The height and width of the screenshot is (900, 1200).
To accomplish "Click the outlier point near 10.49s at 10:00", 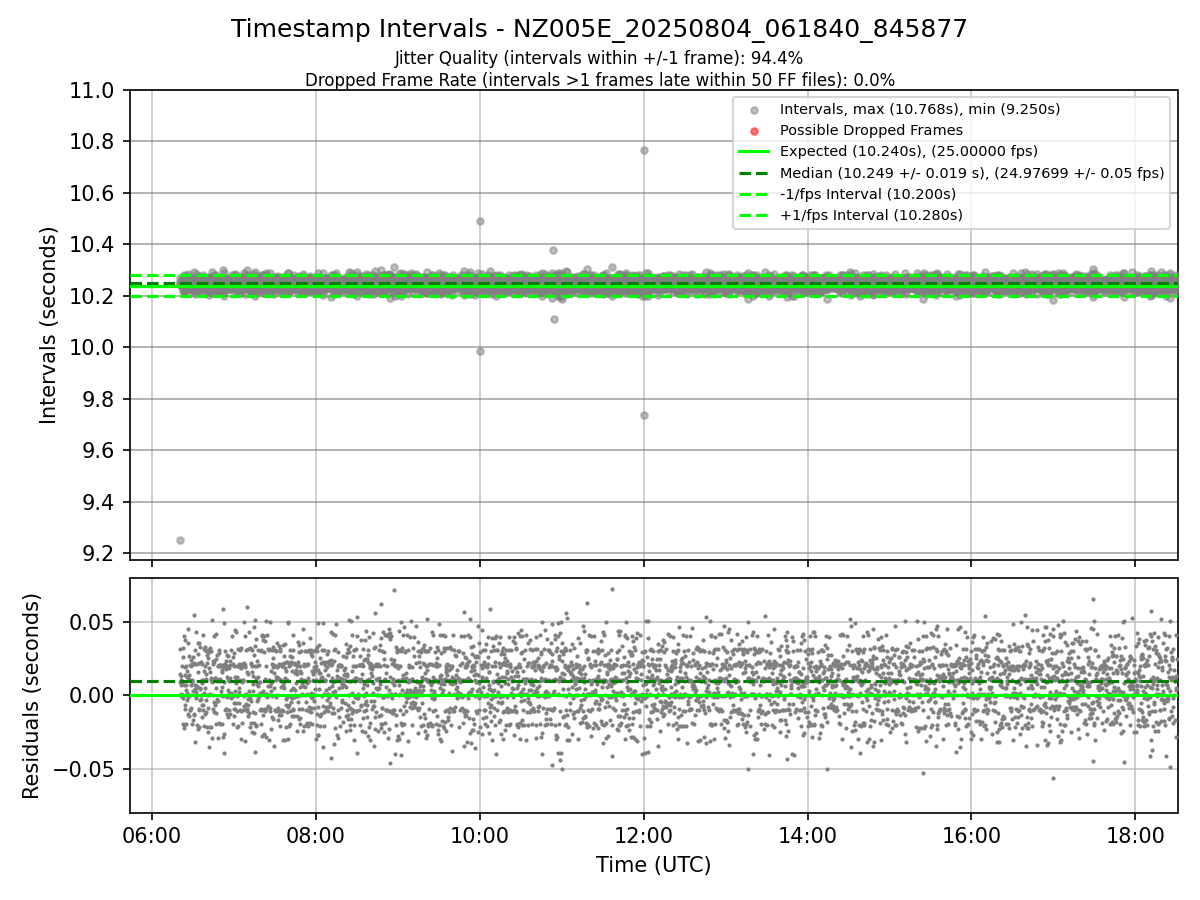I will (480, 221).
